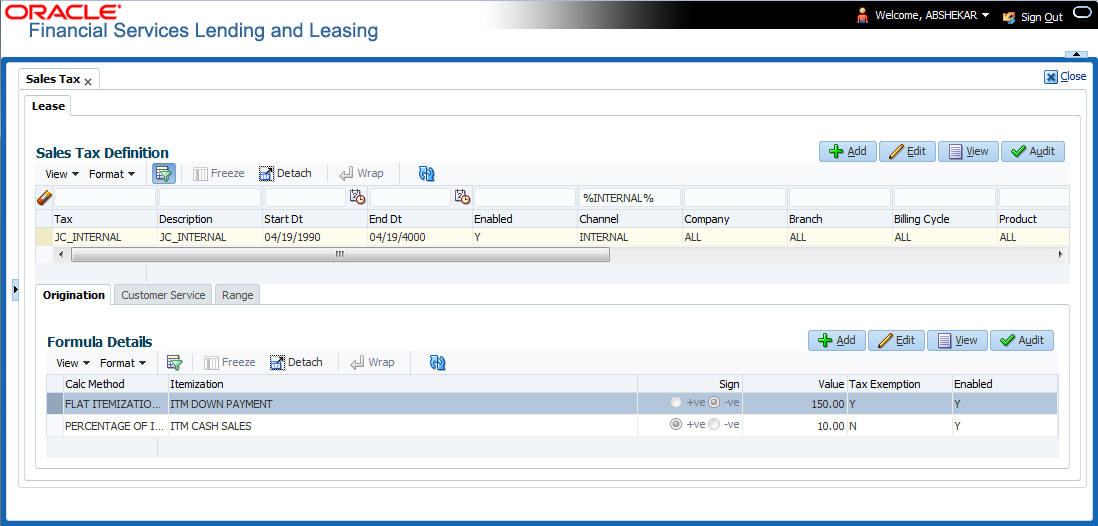The height and width of the screenshot is (526, 1098).
Task: Click View button in Formula Details
Action: pyautogui.click(x=957, y=340)
